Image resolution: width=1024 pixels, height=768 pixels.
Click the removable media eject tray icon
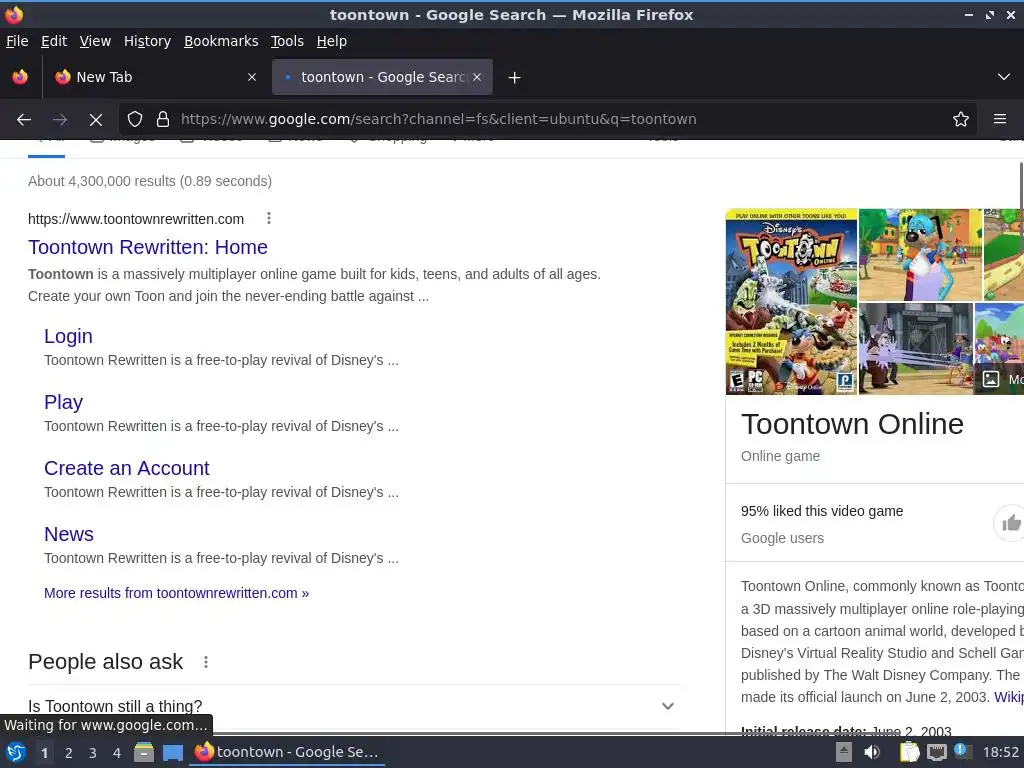[x=844, y=752]
